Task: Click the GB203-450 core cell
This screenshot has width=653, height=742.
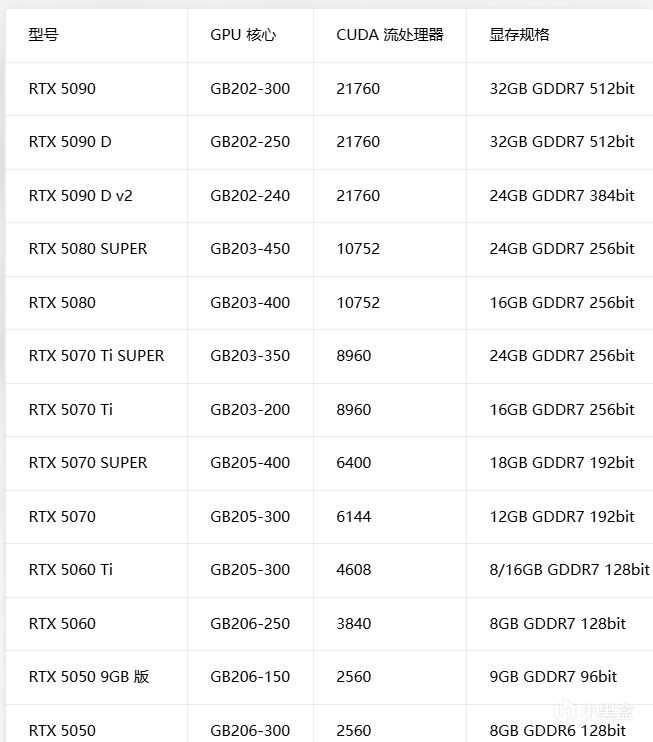Action: coord(250,248)
